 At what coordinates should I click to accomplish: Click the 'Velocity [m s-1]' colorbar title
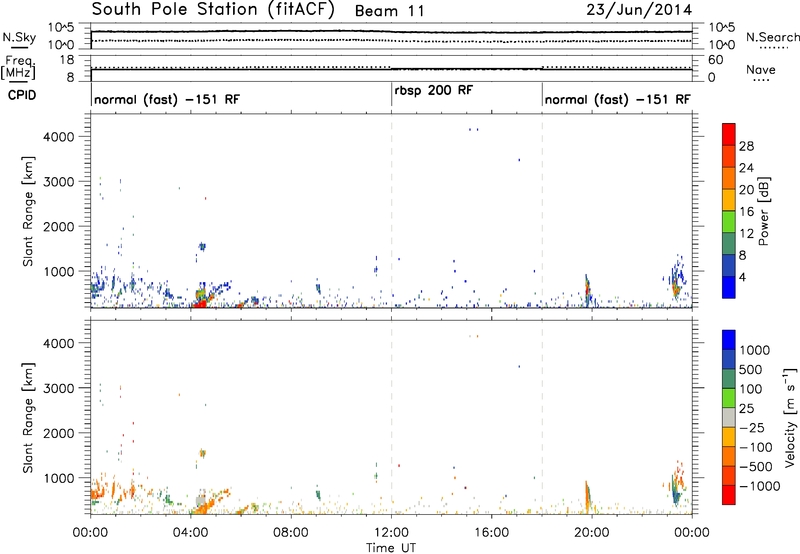click(790, 417)
